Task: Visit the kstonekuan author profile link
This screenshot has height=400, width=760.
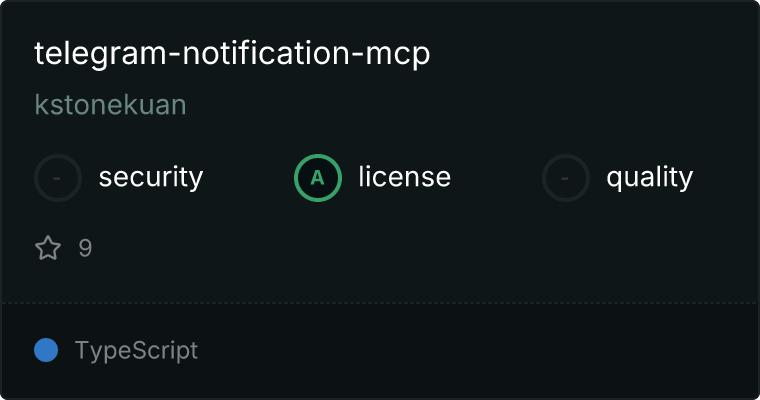Action: click(111, 105)
